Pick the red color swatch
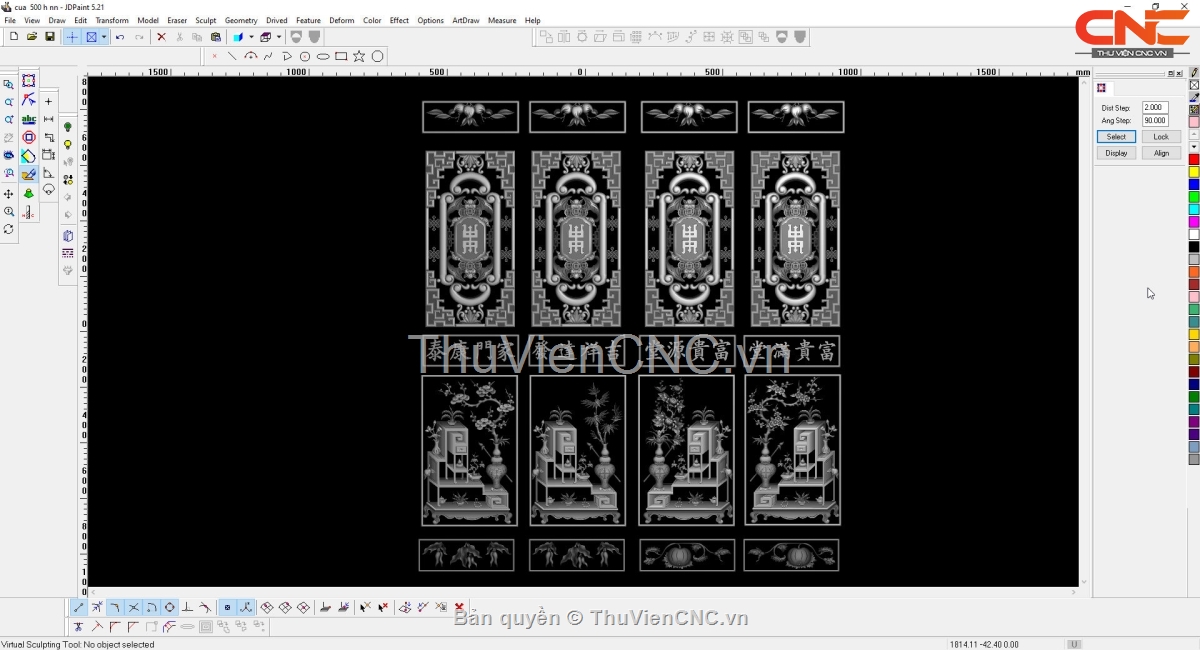This screenshot has width=1200, height=650. (1194, 159)
